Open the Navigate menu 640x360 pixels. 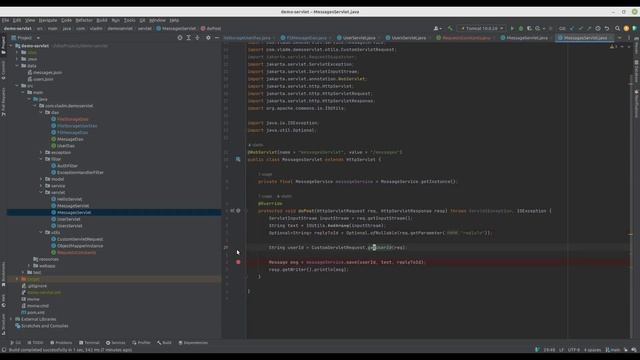coord(48,20)
